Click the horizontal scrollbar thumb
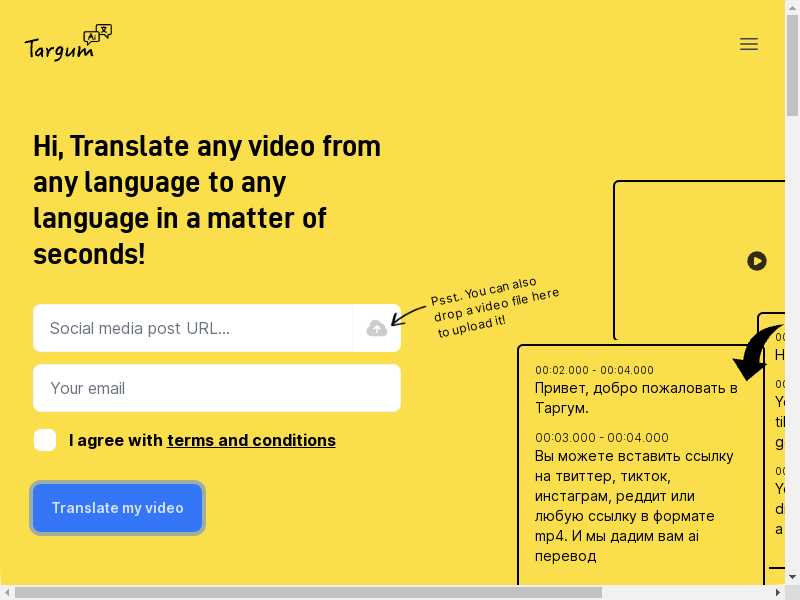Screen dimensions: 800x600 (308, 592)
